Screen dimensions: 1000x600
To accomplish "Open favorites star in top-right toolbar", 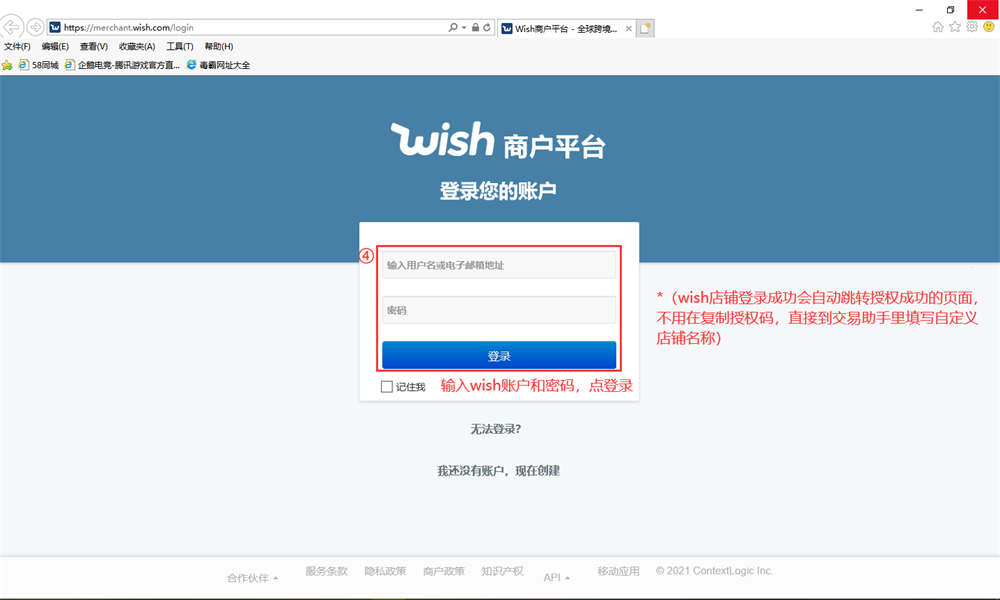I will [x=955, y=27].
